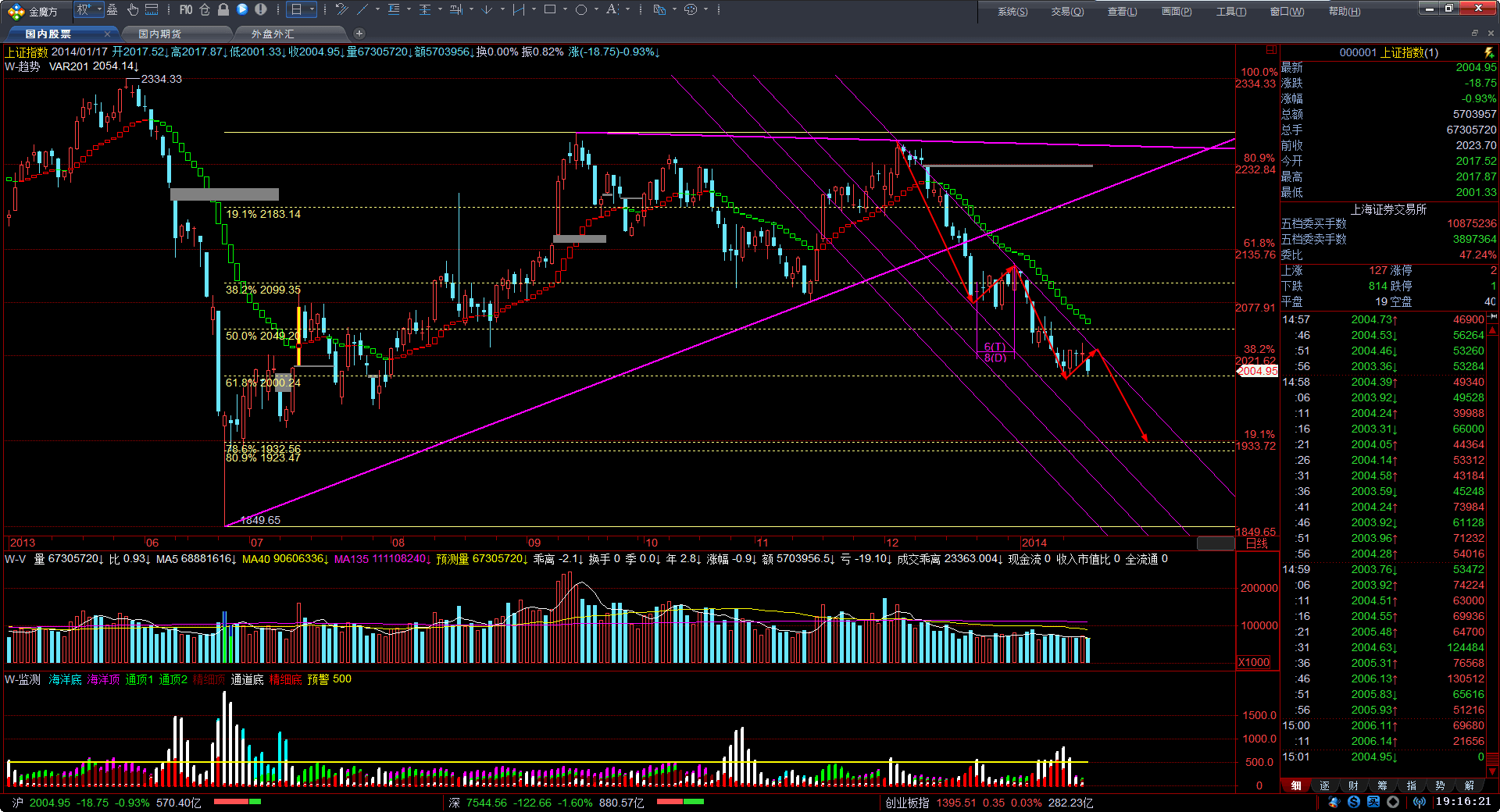The height and width of the screenshot is (812, 1500).
Task: Click the horizontal scroll thumb beside 日线
Action: 1216,543
